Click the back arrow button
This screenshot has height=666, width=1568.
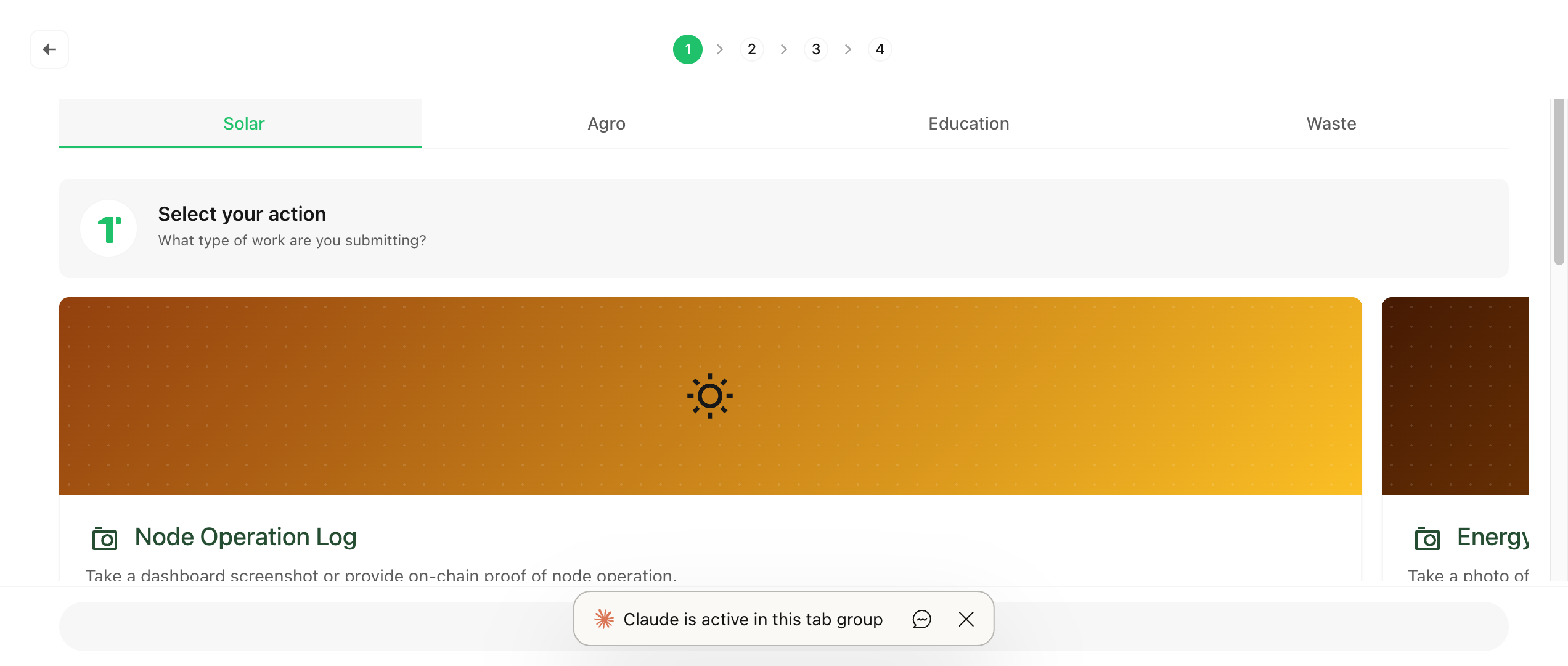click(x=49, y=49)
